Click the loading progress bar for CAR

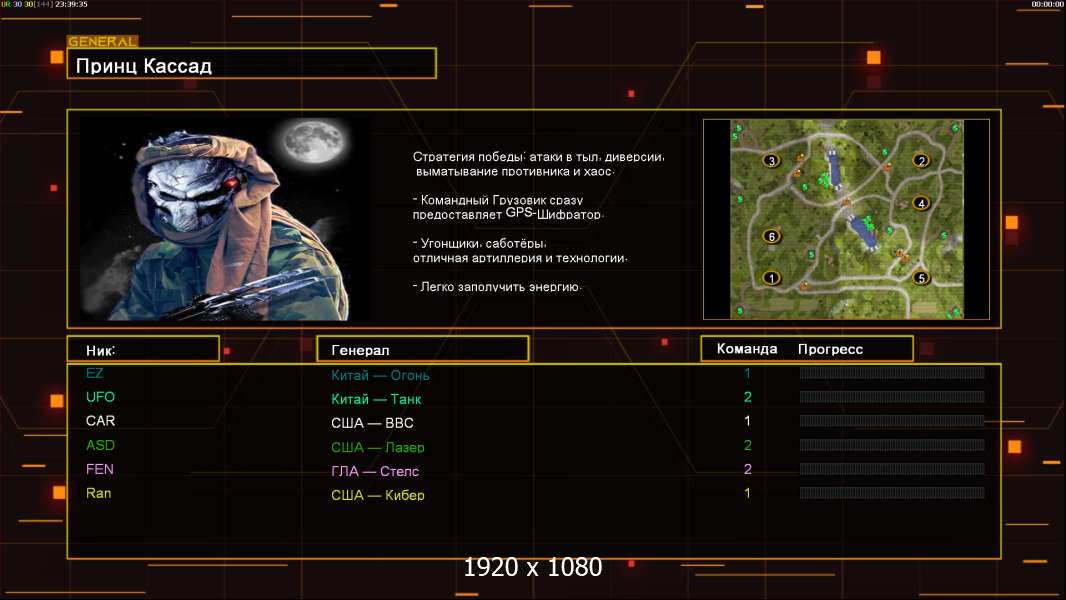[x=892, y=421]
